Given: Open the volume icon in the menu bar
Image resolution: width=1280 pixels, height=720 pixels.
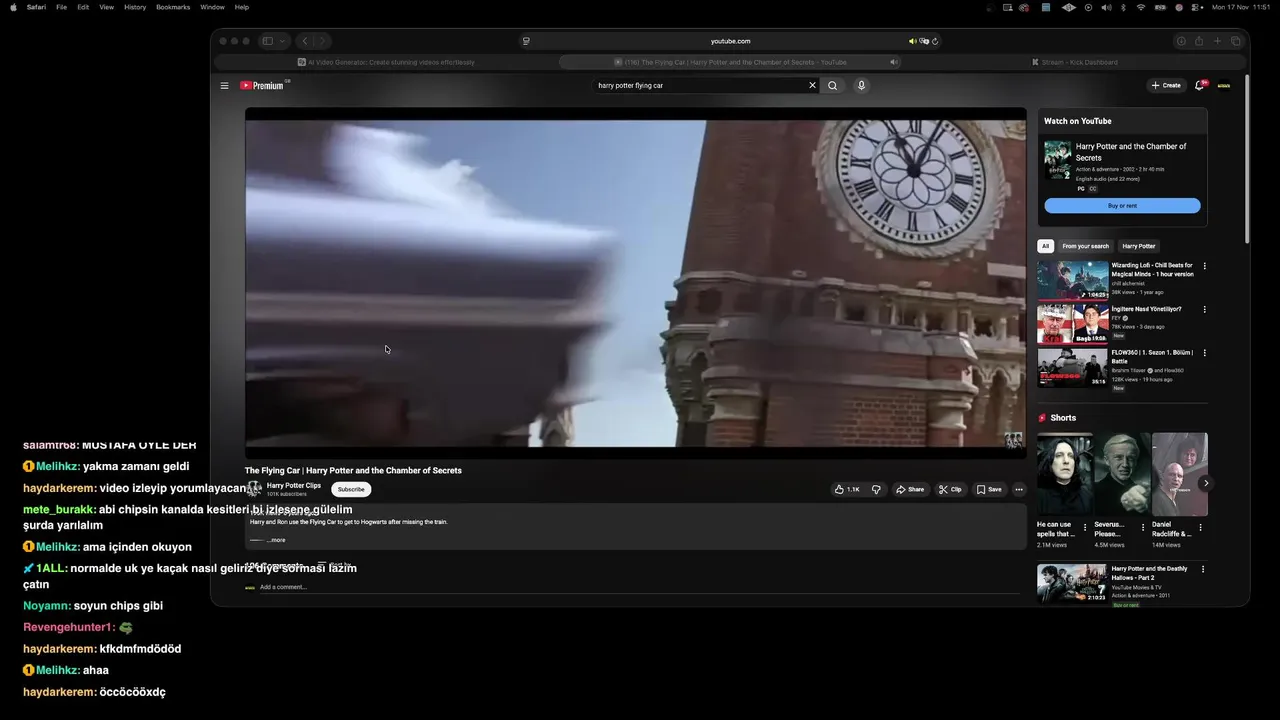Looking at the screenshot, I should [1106, 7].
